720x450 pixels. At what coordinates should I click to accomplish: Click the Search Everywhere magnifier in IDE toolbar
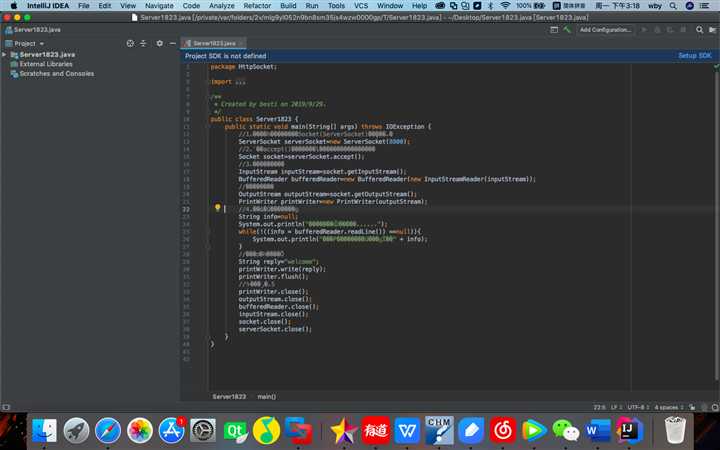pos(699,30)
